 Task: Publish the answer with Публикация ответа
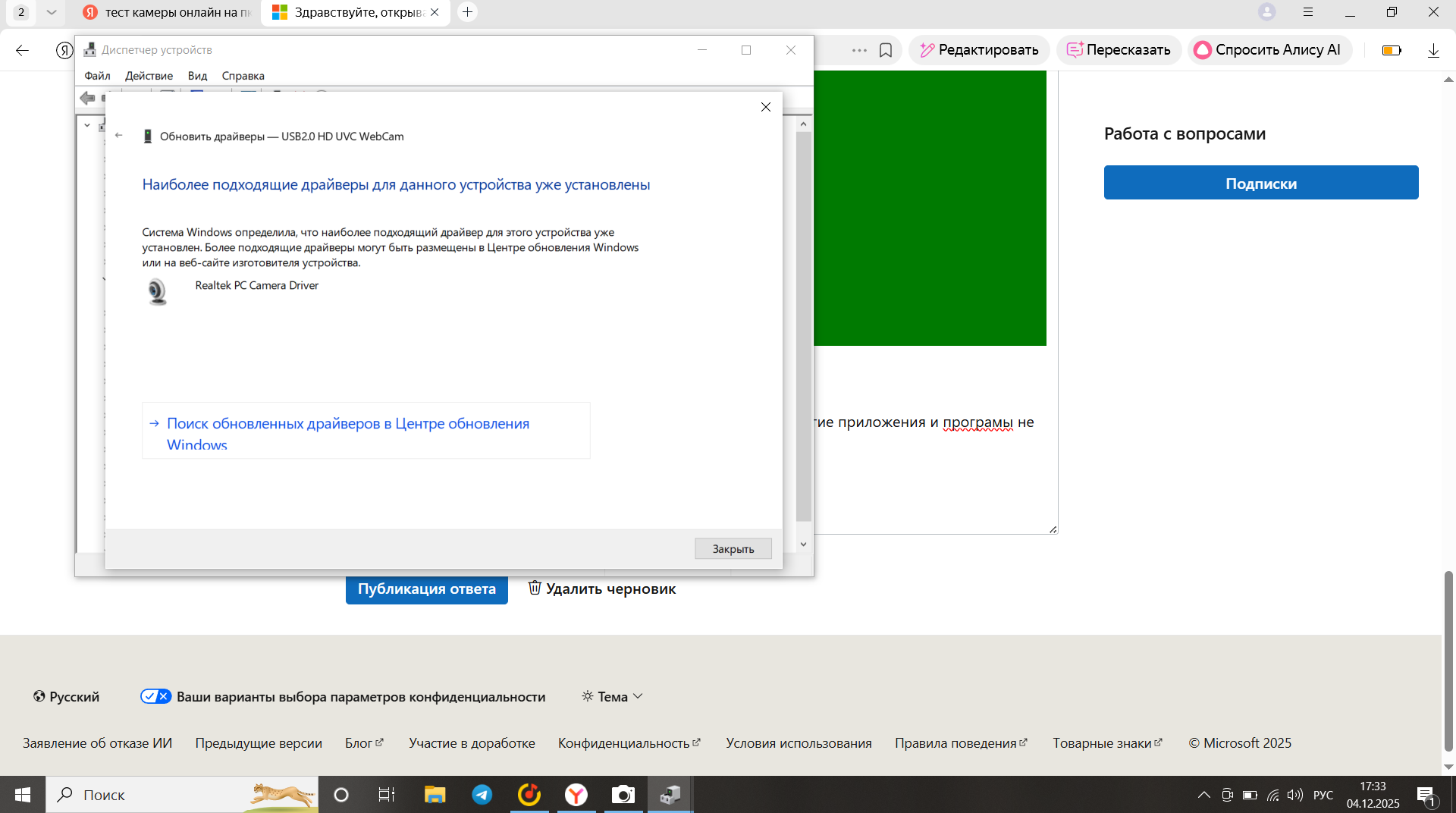(427, 589)
